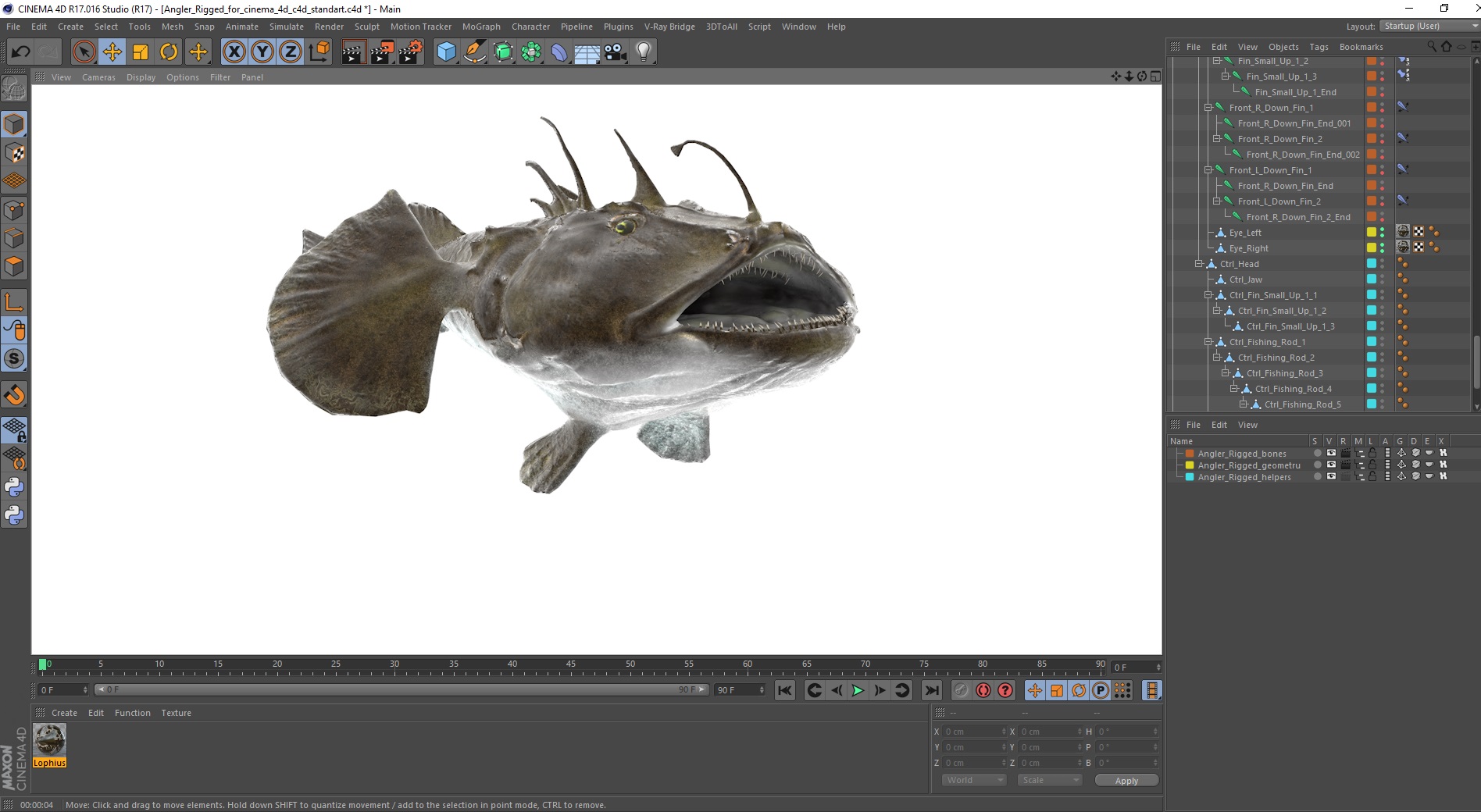The height and width of the screenshot is (812, 1481).
Task: Add a Light object with bulb icon
Action: (x=644, y=52)
